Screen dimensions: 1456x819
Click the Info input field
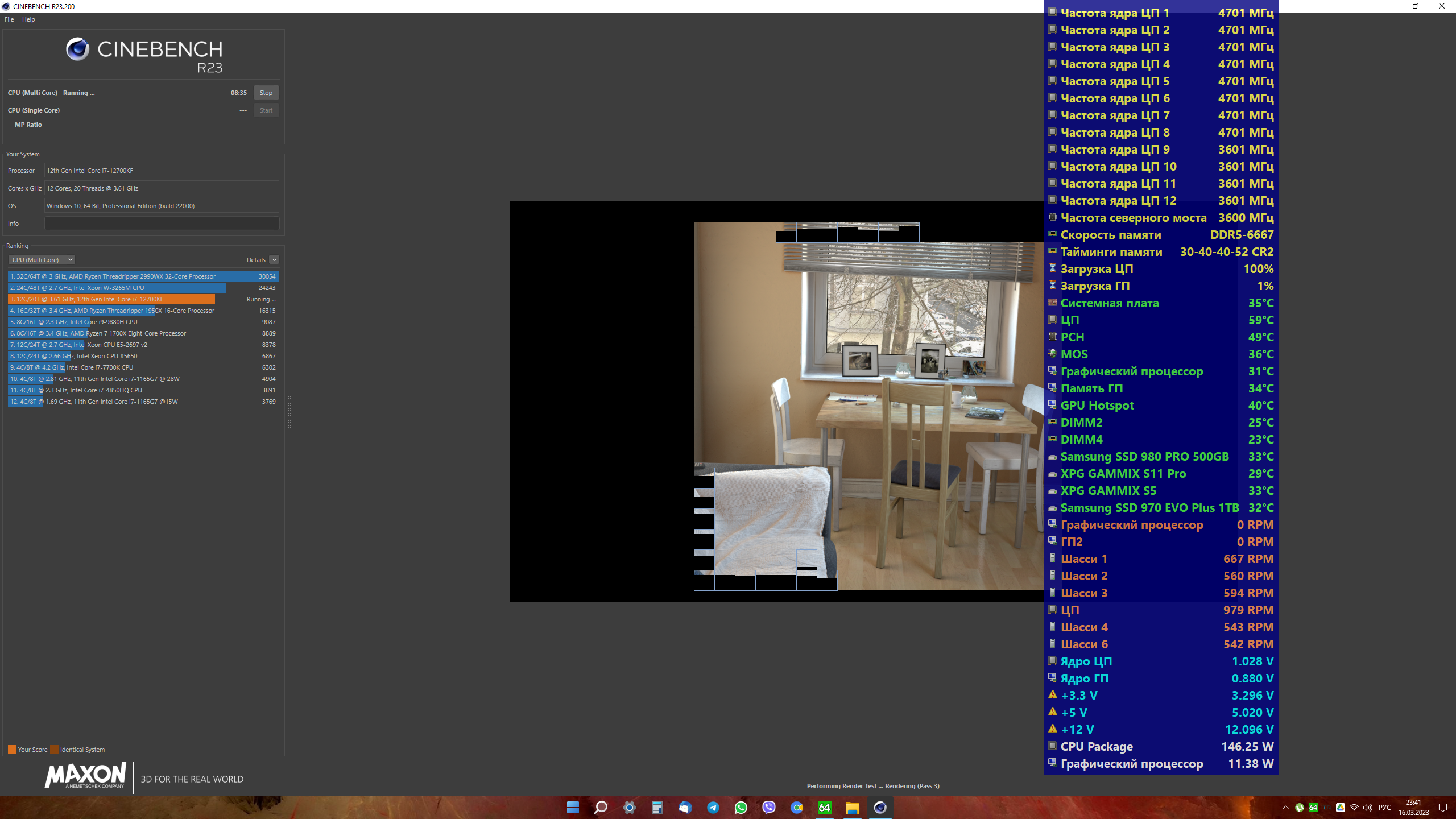[162, 224]
